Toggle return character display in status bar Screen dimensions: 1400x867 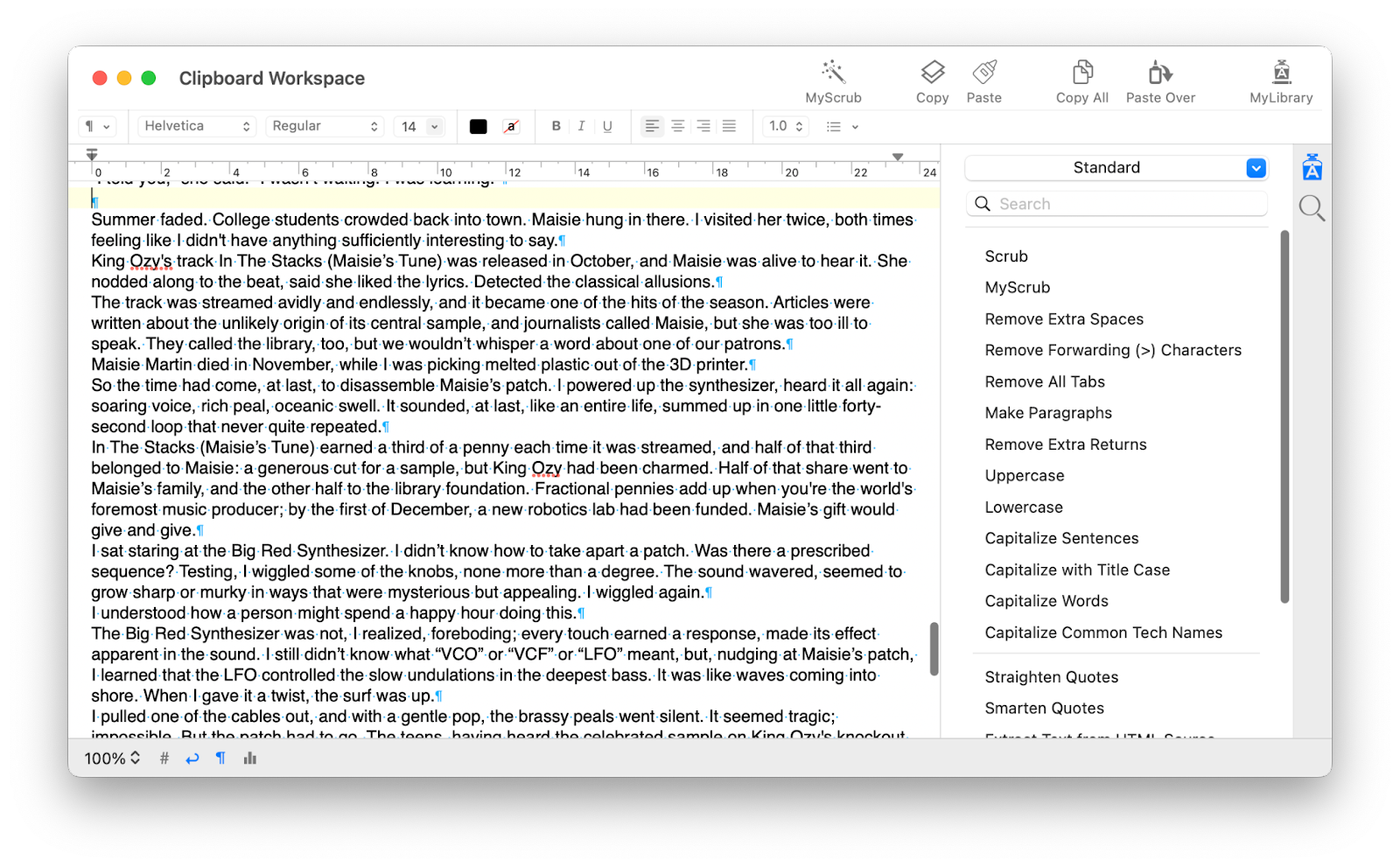tap(192, 758)
